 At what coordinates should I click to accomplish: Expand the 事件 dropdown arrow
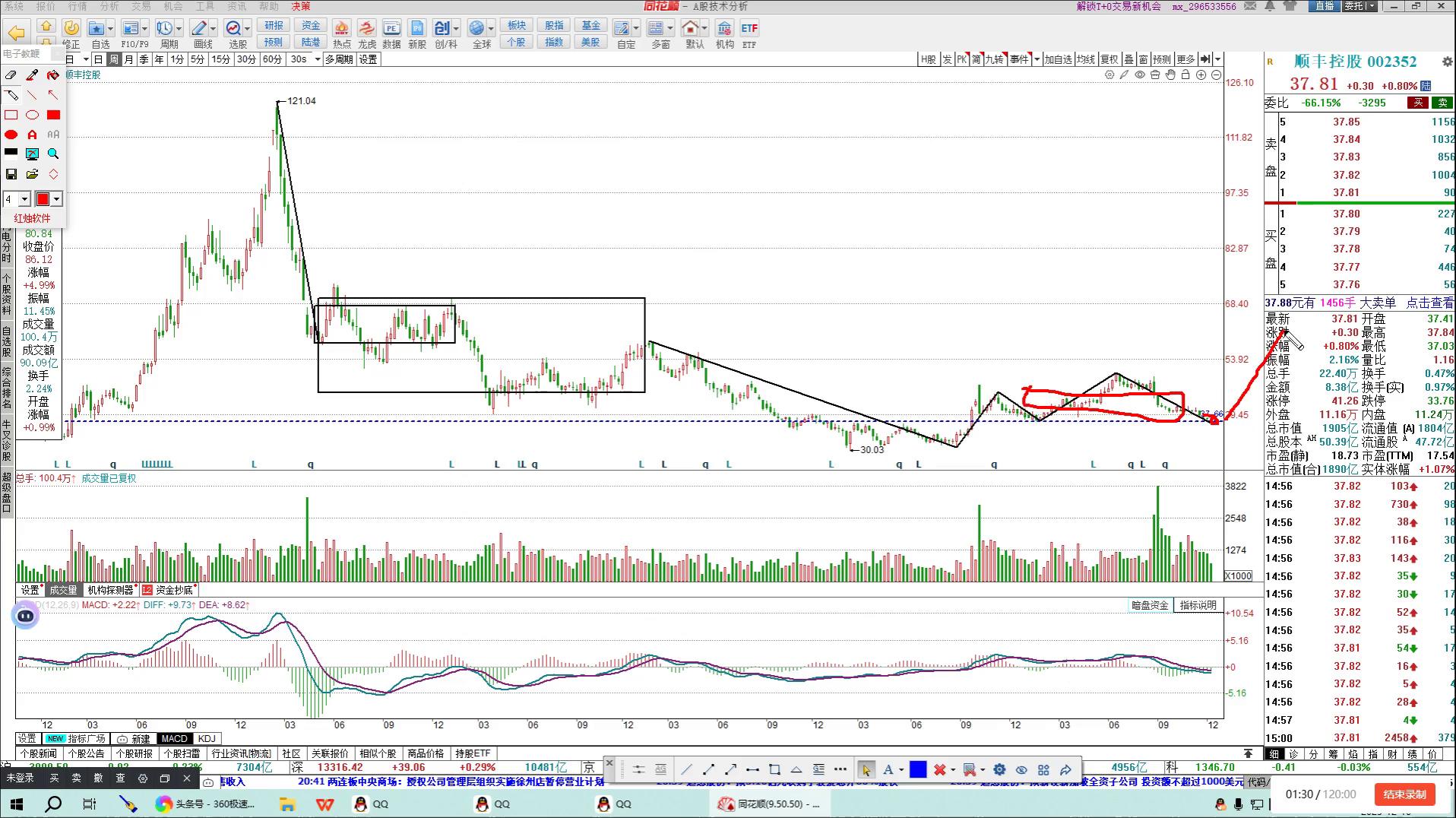(x=1037, y=59)
